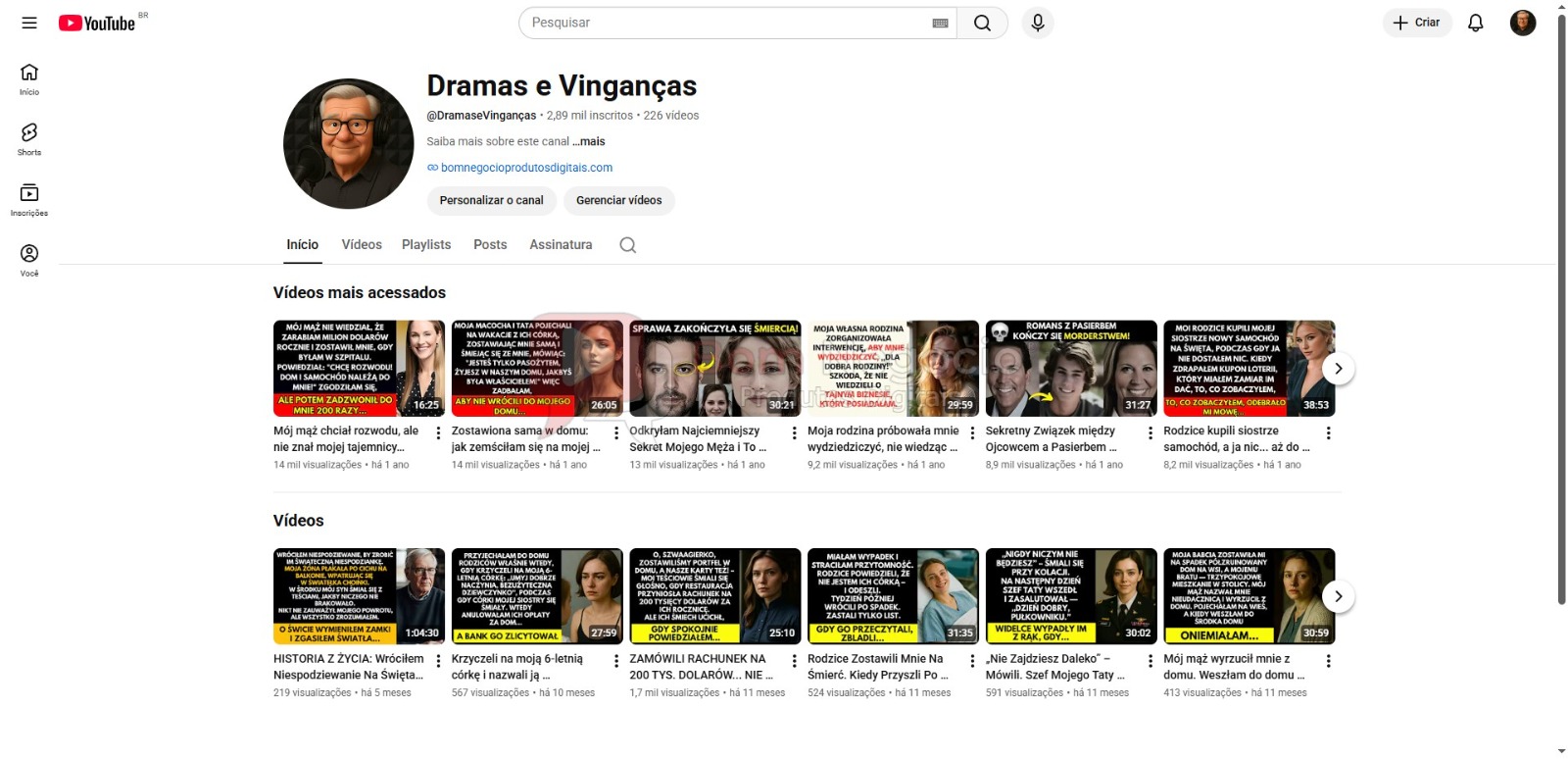Image resolution: width=1568 pixels, height=759 pixels.
Task: Click 'Personalizar o canal' button
Action: pyautogui.click(x=491, y=200)
